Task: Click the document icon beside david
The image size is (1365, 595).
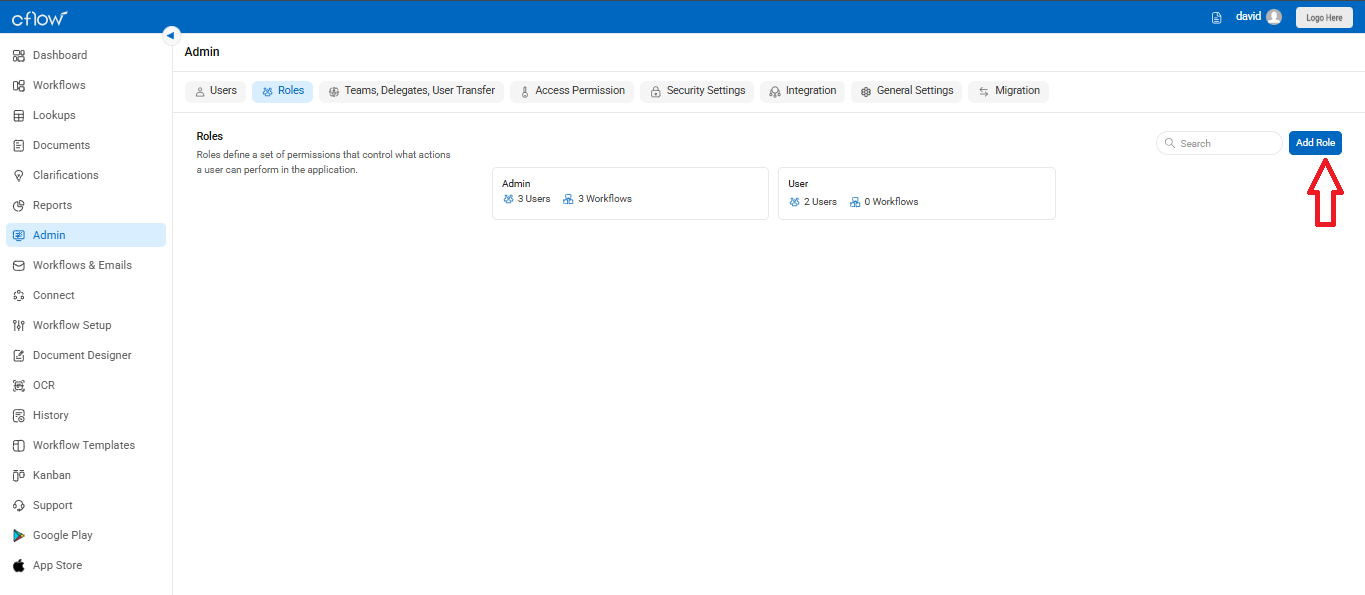Action: [x=1217, y=17]
